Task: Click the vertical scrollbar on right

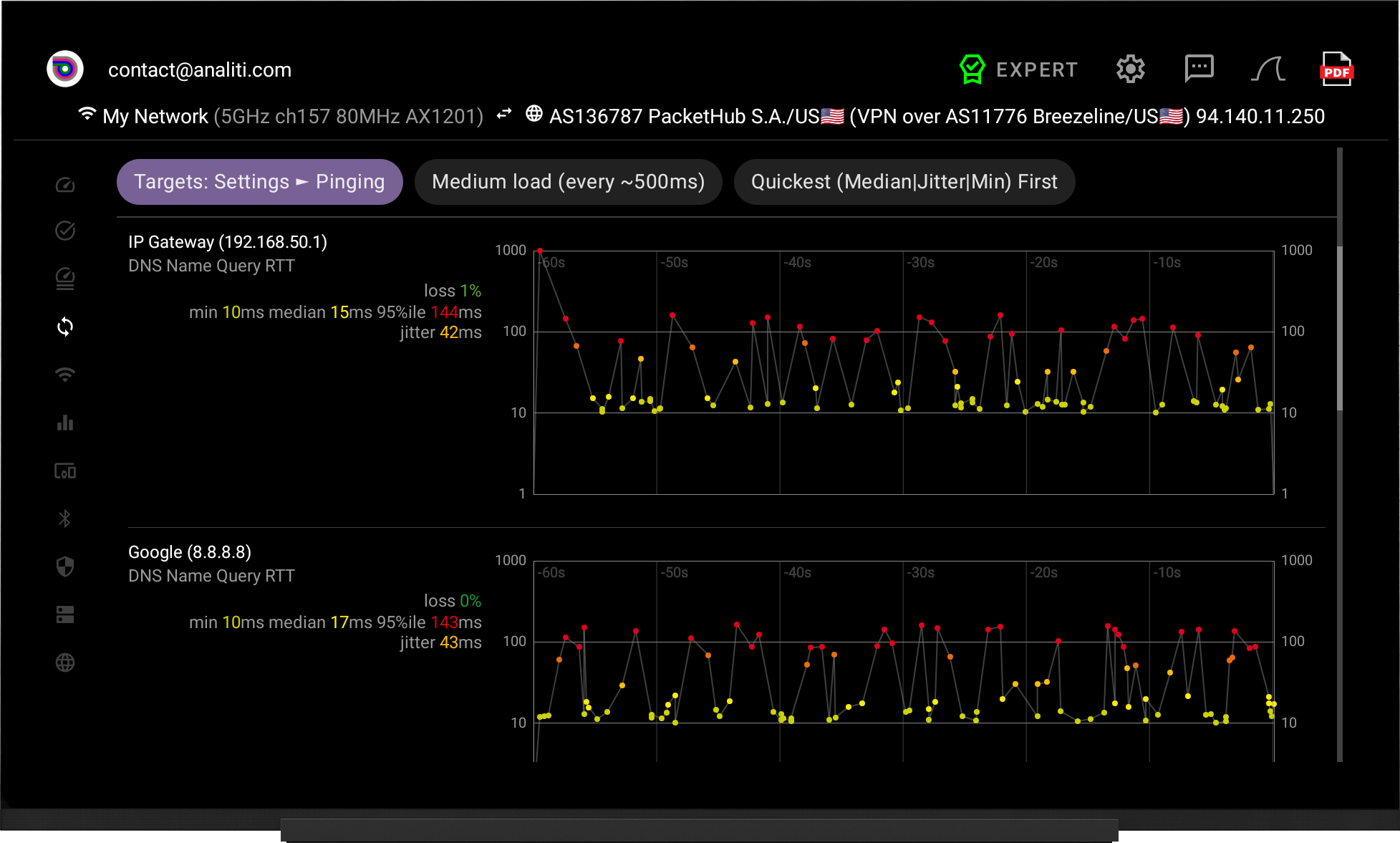Action: pos(1339,329)
